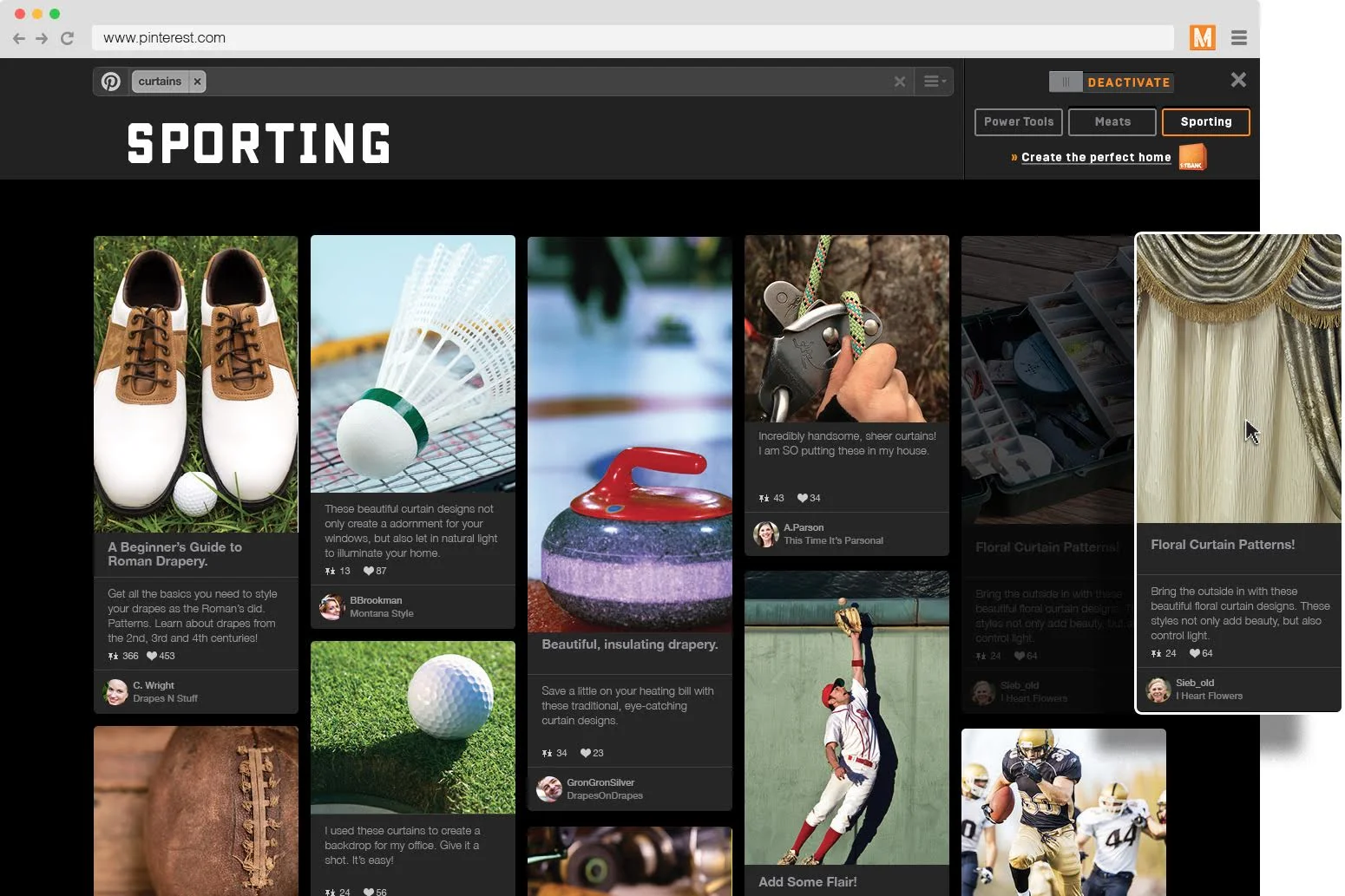Visit GronGronSilver's profile name
This screenshot has height=896, width=1345.
pos(600,783)
